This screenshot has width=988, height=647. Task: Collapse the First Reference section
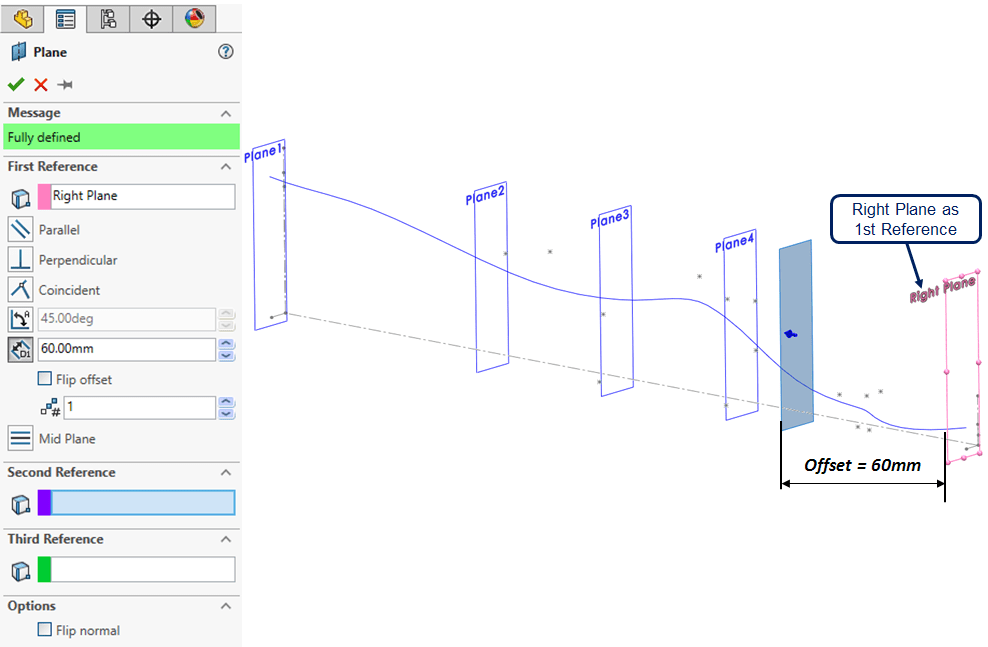coord(226,167)
